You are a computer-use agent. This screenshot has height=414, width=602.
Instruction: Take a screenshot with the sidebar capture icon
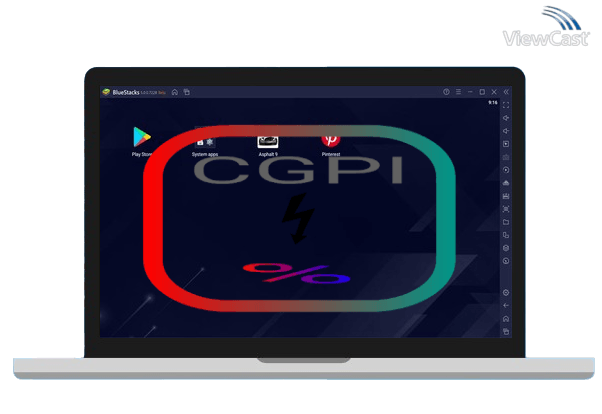[506, 209]
